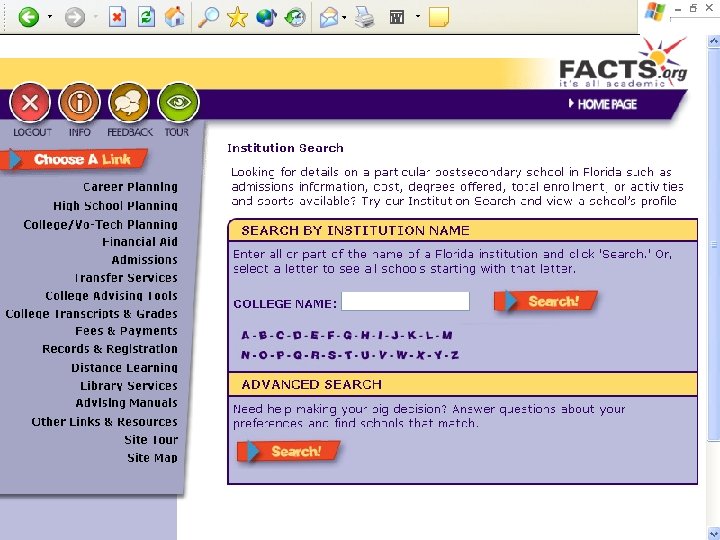Click the ADVANCED SEARCH header

point(311,384)
